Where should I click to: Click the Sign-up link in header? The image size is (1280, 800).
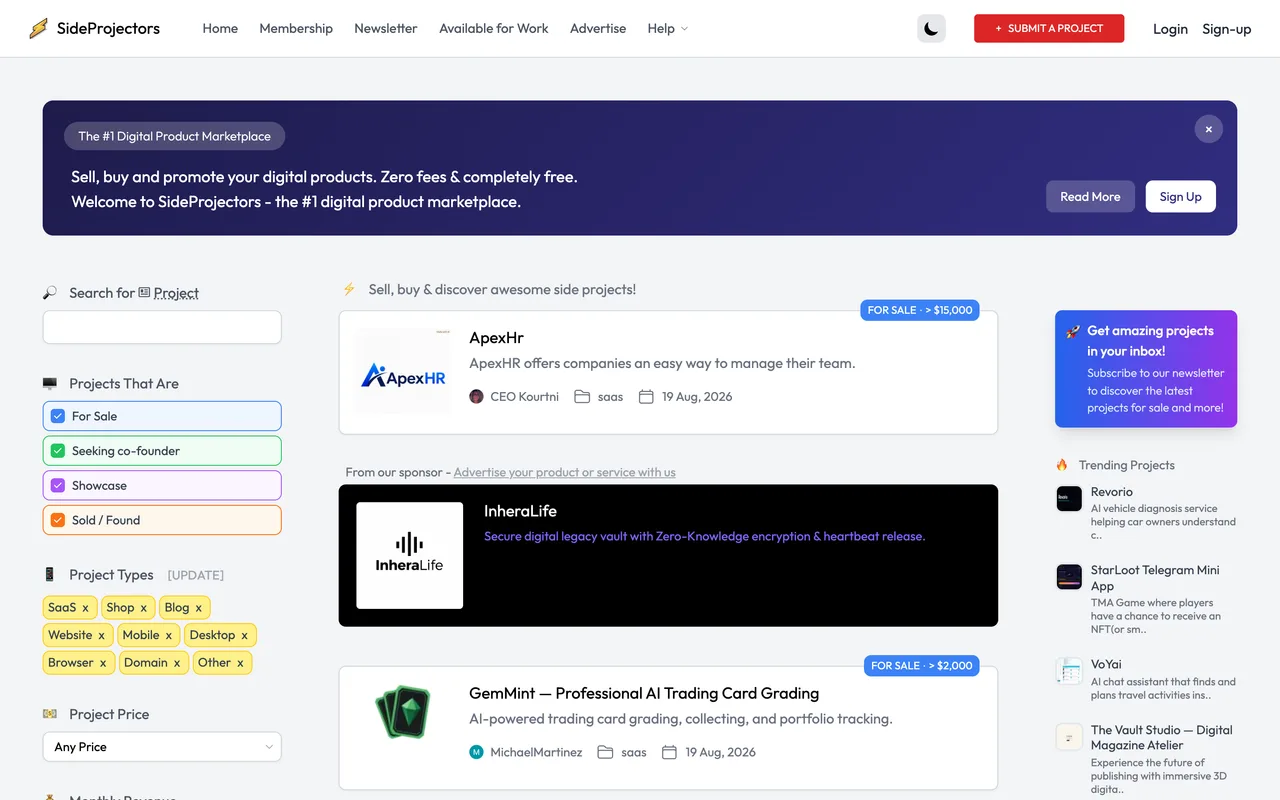[x=1227, y=29]
